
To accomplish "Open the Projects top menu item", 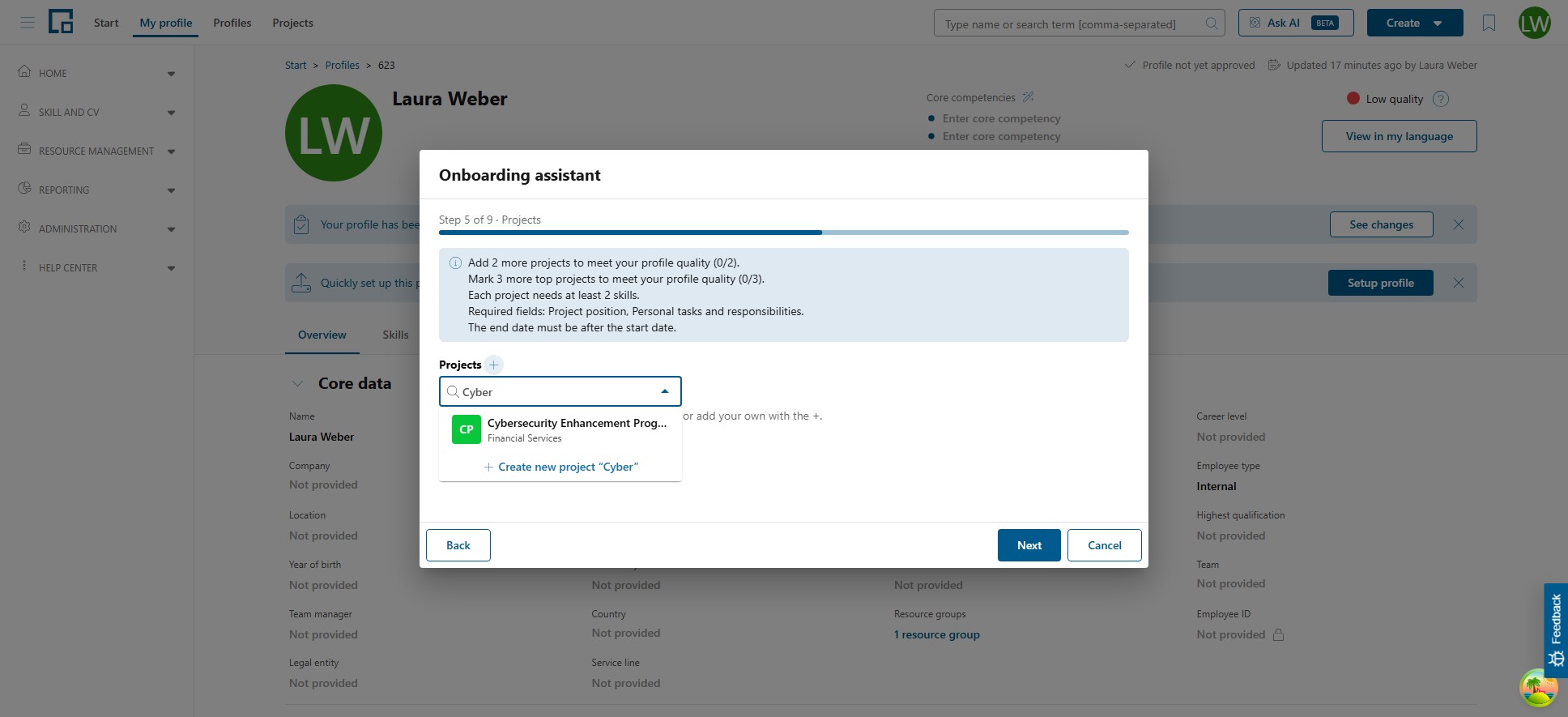I will pyautogui.click(x=292, y=23).
